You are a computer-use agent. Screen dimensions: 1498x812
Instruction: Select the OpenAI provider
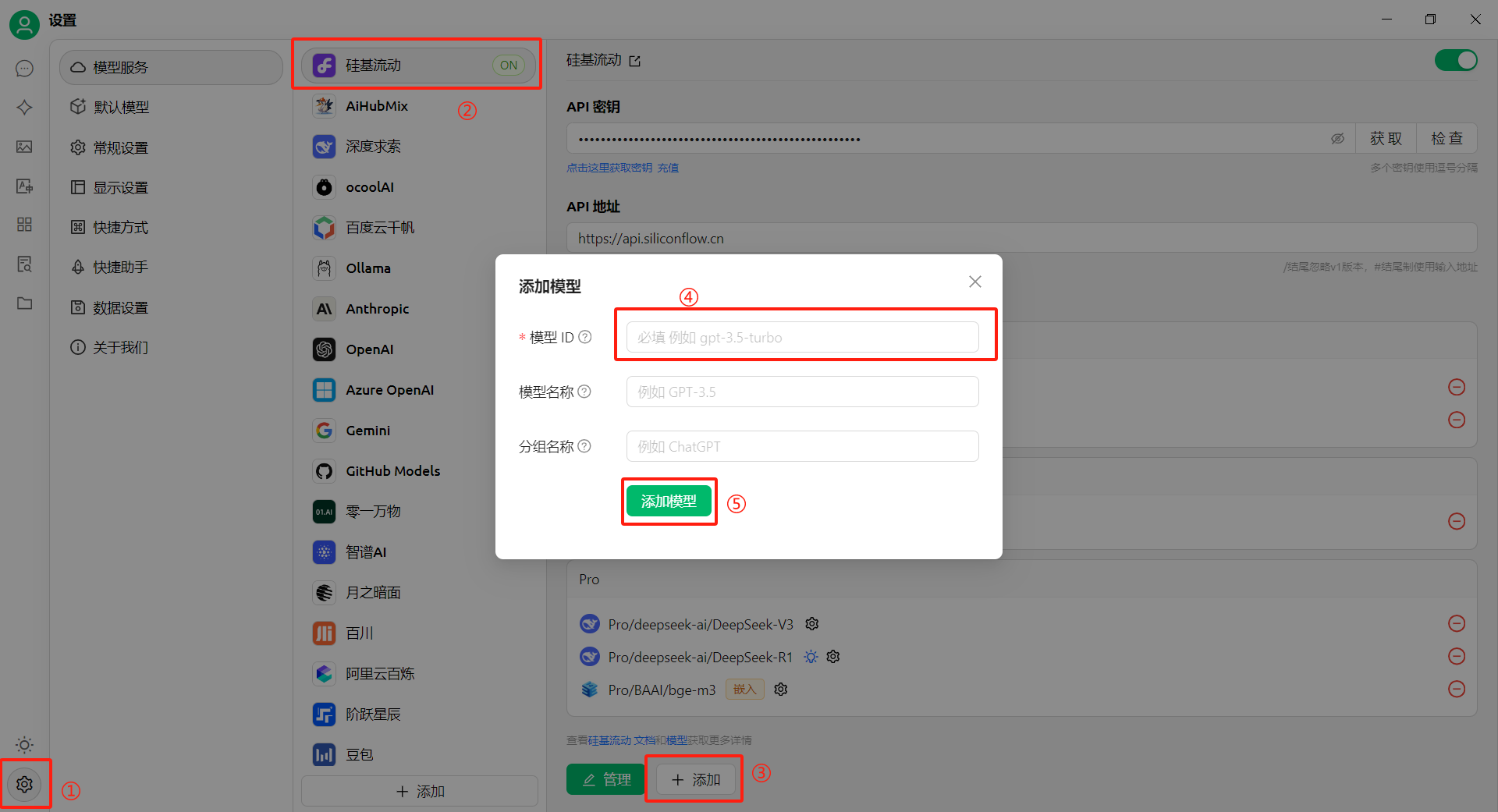419,349
